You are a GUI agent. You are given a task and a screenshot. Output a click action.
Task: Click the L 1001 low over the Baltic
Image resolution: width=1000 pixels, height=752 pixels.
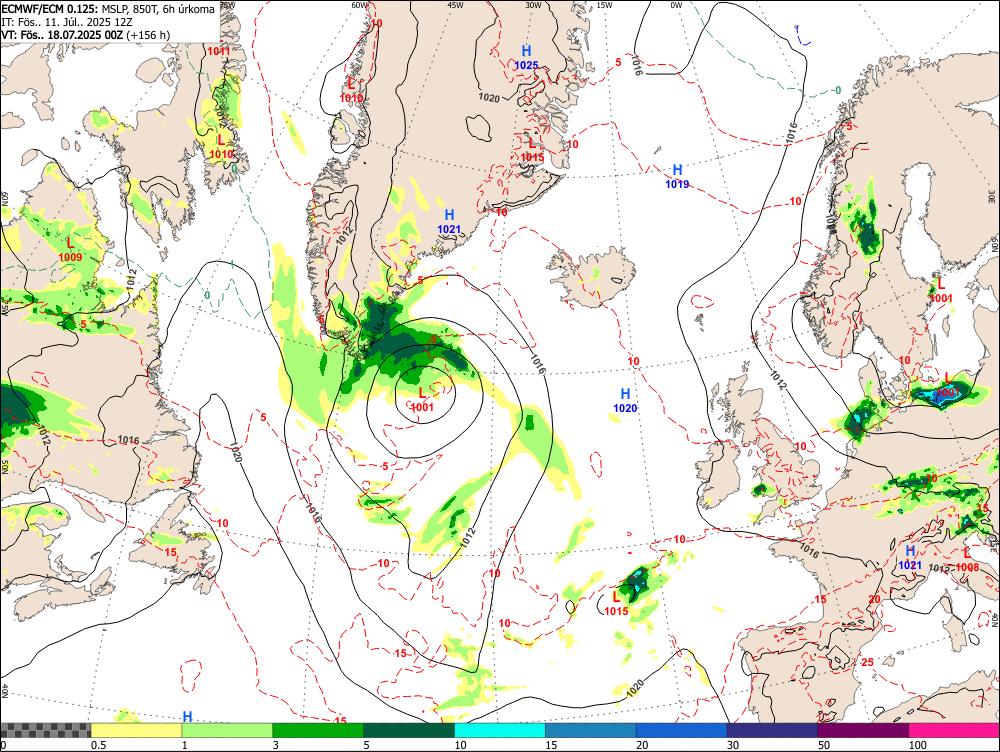(948, 385)
